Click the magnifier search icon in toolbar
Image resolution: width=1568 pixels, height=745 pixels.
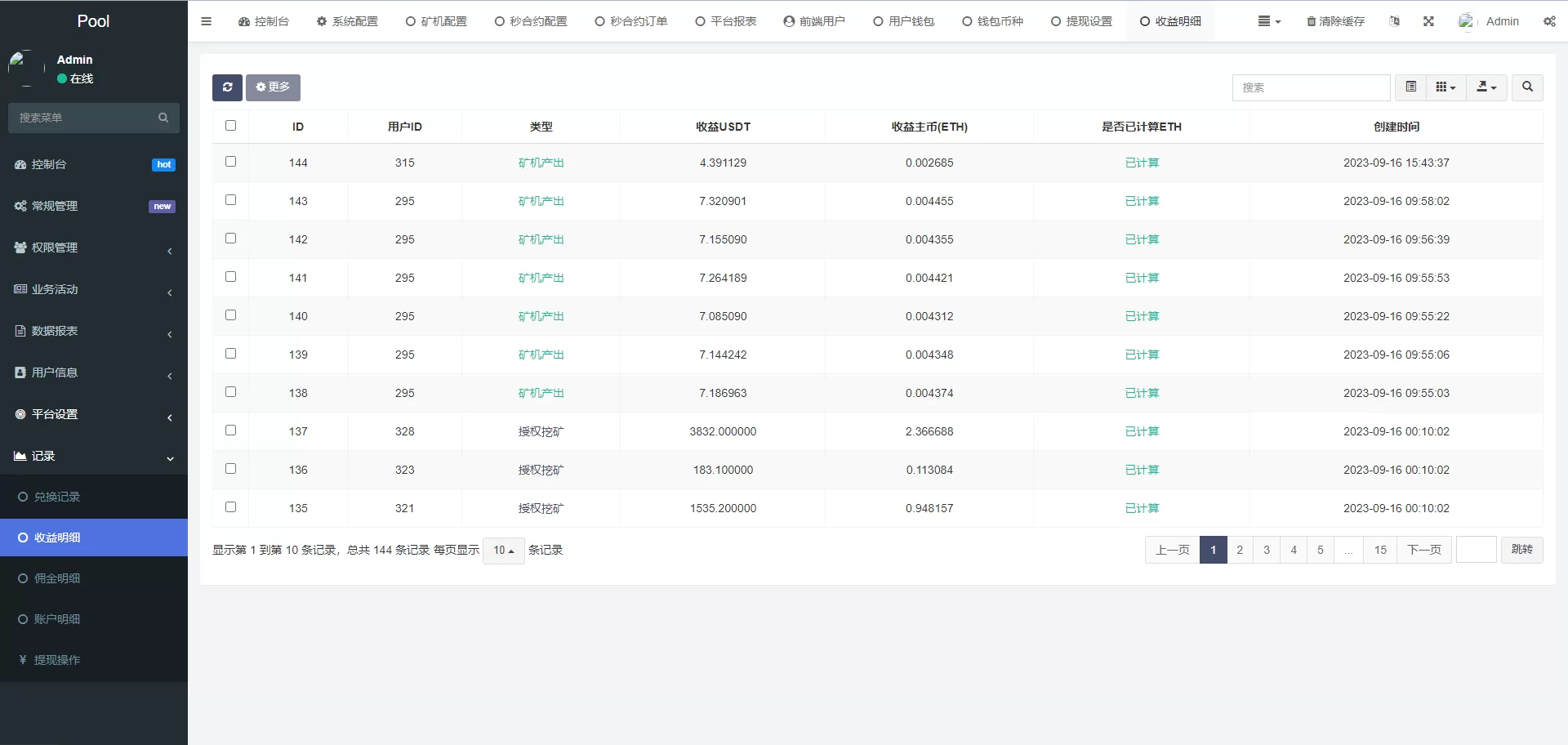(x=1526, y=87)
